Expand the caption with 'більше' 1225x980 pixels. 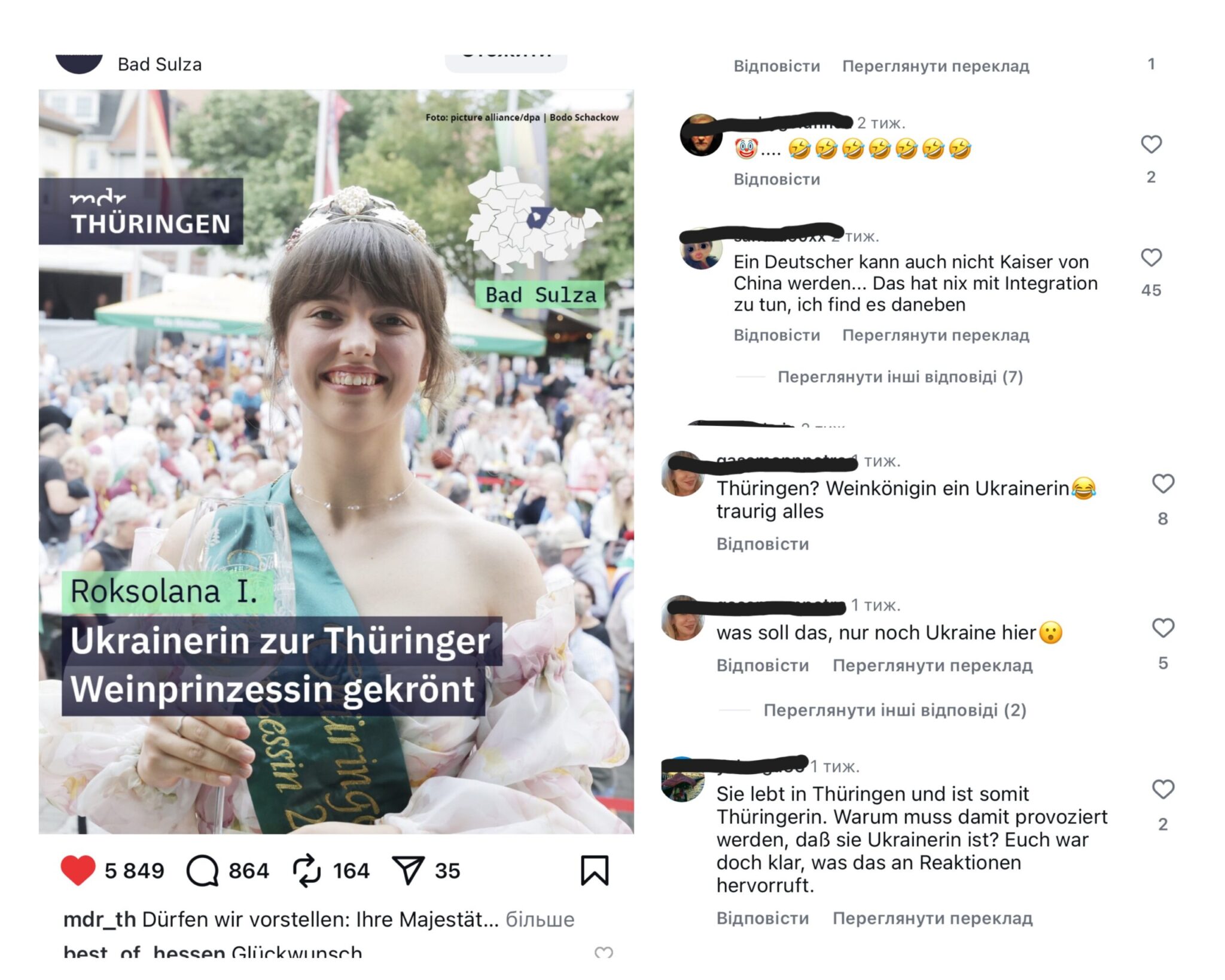(540, 920)
